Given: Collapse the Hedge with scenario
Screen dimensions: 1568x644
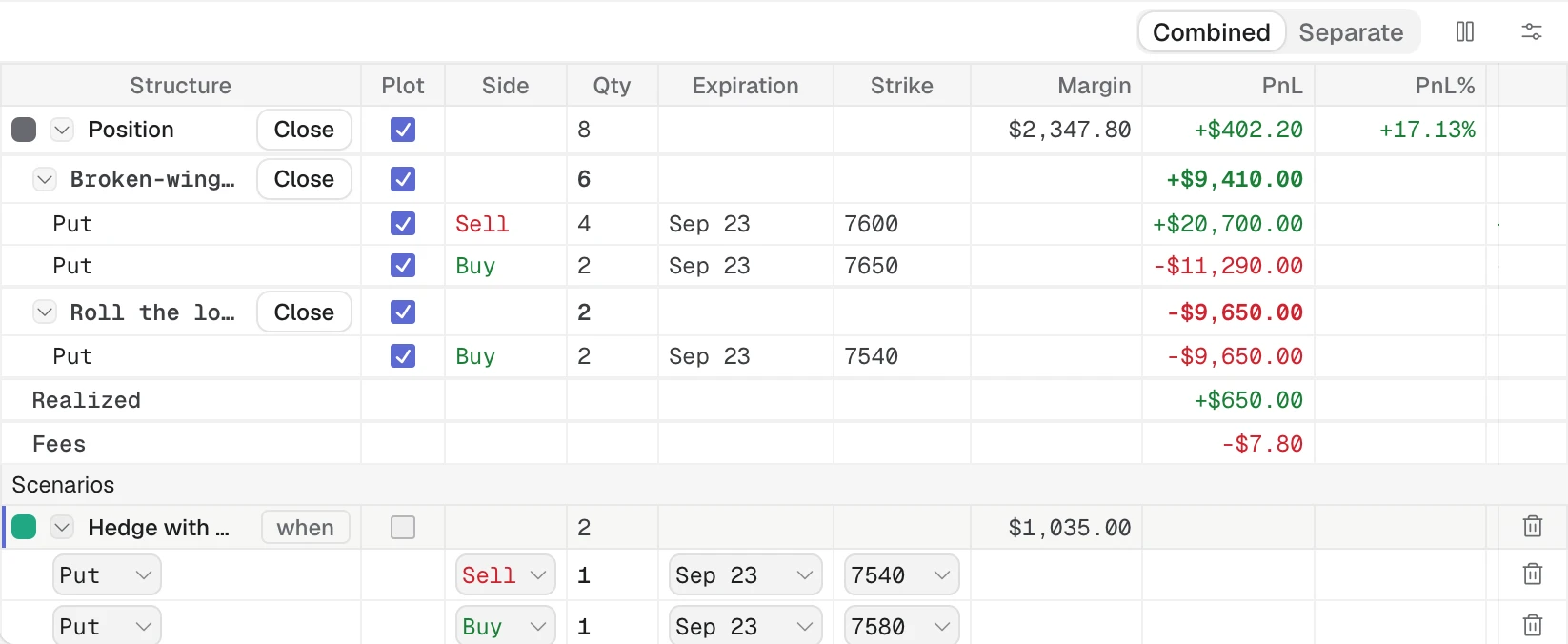Looking at the screenshot, I should (62, 528).
